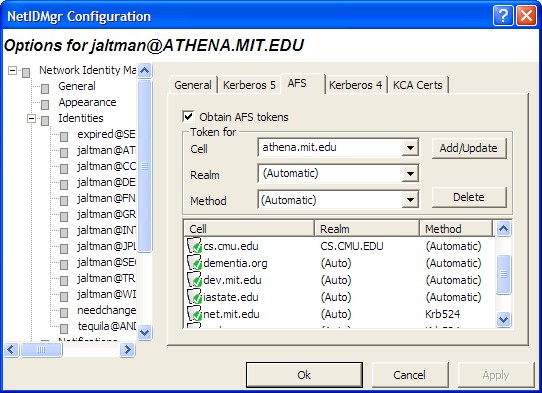This screenshot has width=542, height=393.
Task: Select the Appearance node icon in tree
Action: [45, 104]
